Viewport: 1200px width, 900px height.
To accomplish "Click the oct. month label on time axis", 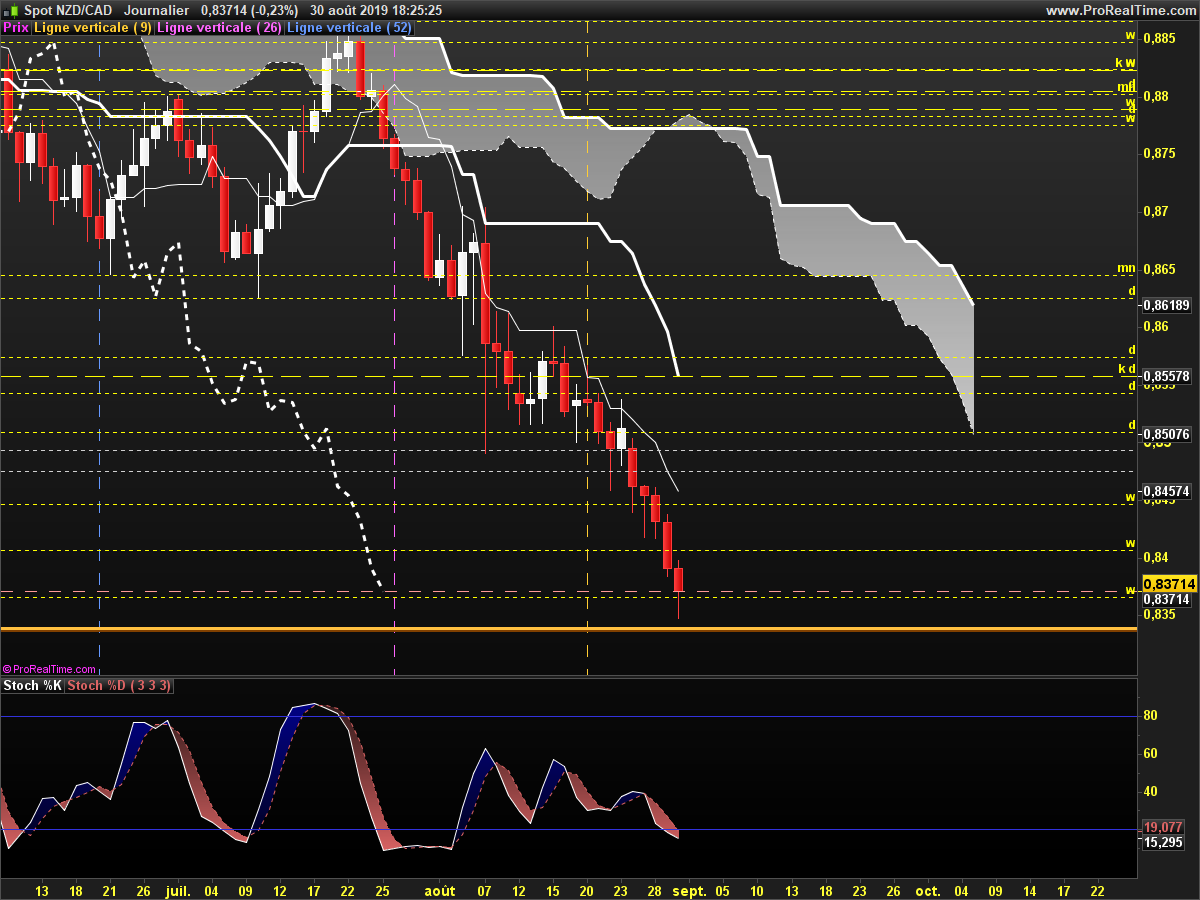I will [x=928, y=889].
